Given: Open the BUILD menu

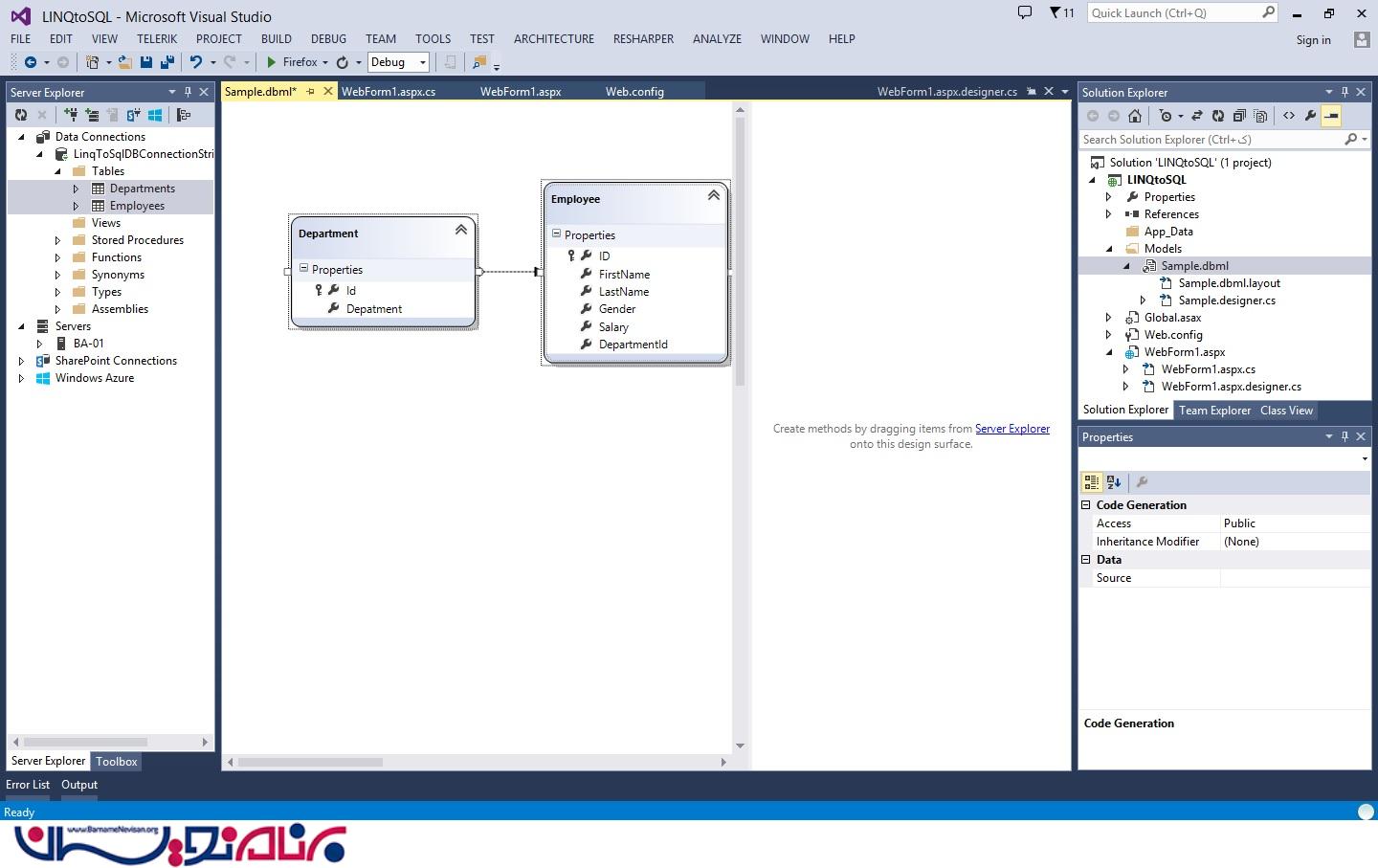Looking at the screenshot, I should coord(277,39).
